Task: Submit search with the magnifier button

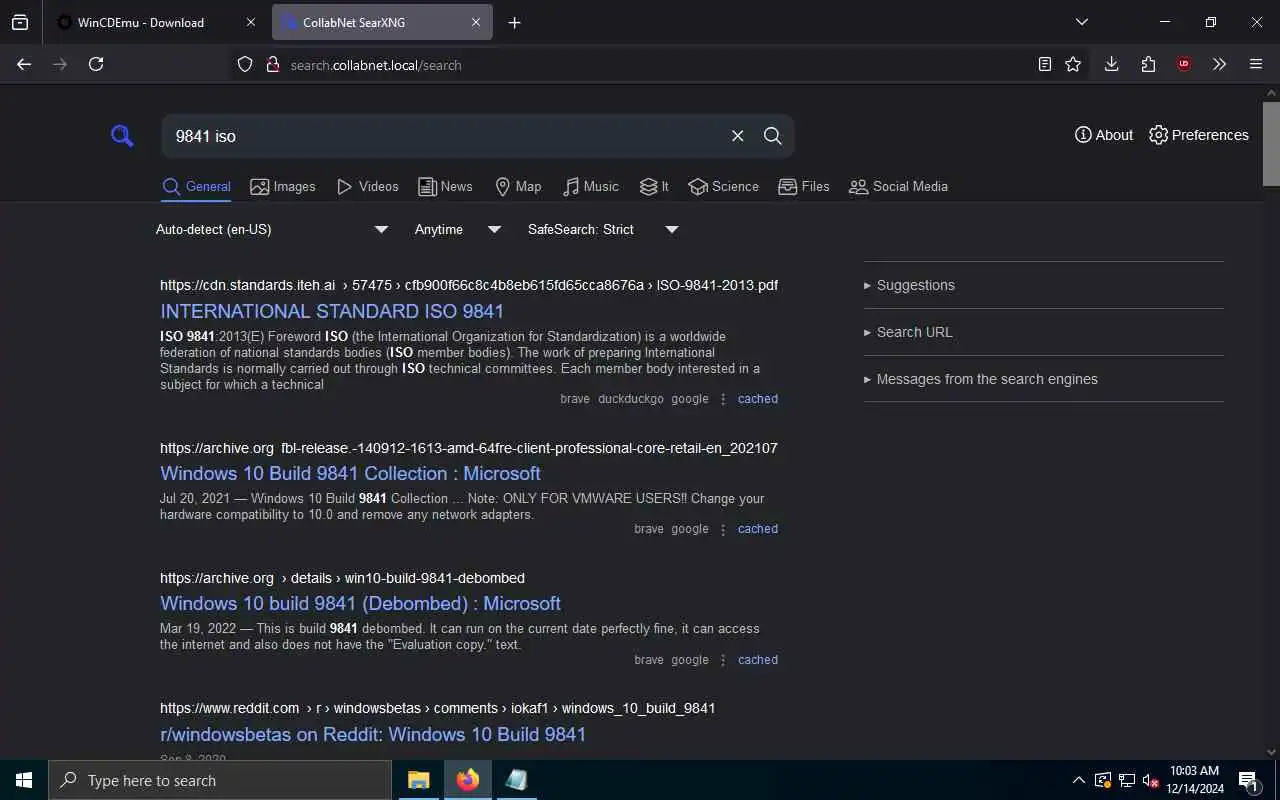Action: click(773, 136)
